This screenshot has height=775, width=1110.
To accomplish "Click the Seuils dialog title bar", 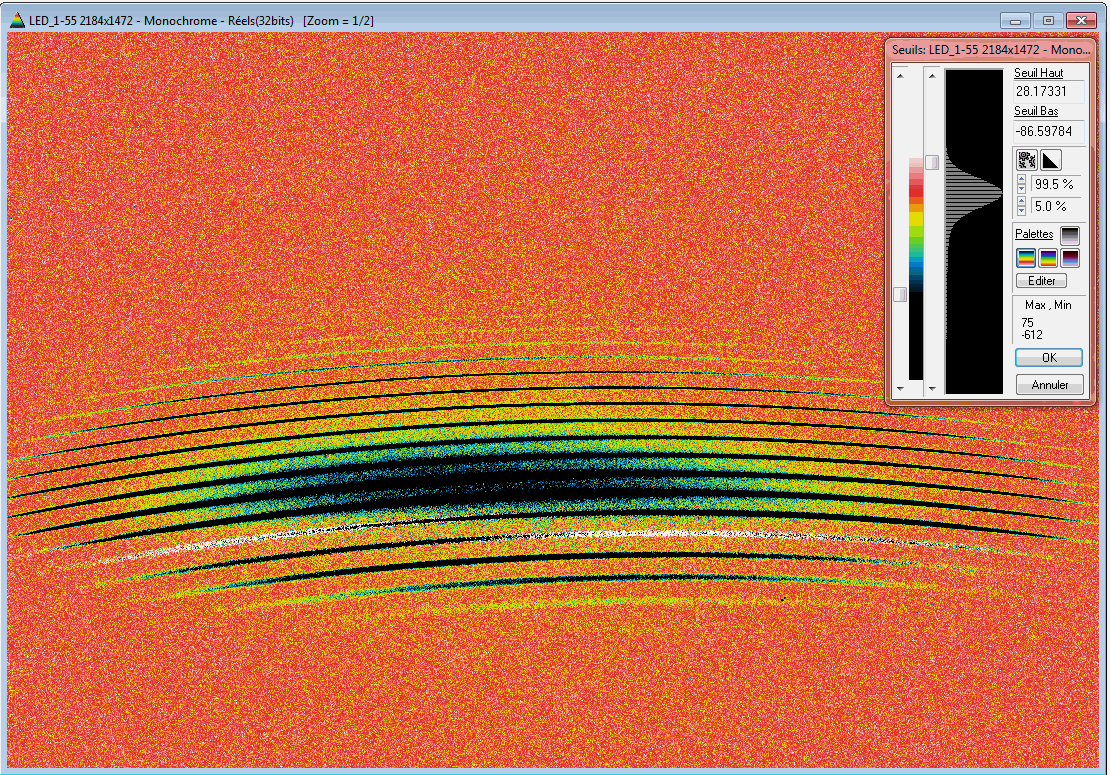I will 990,50.
